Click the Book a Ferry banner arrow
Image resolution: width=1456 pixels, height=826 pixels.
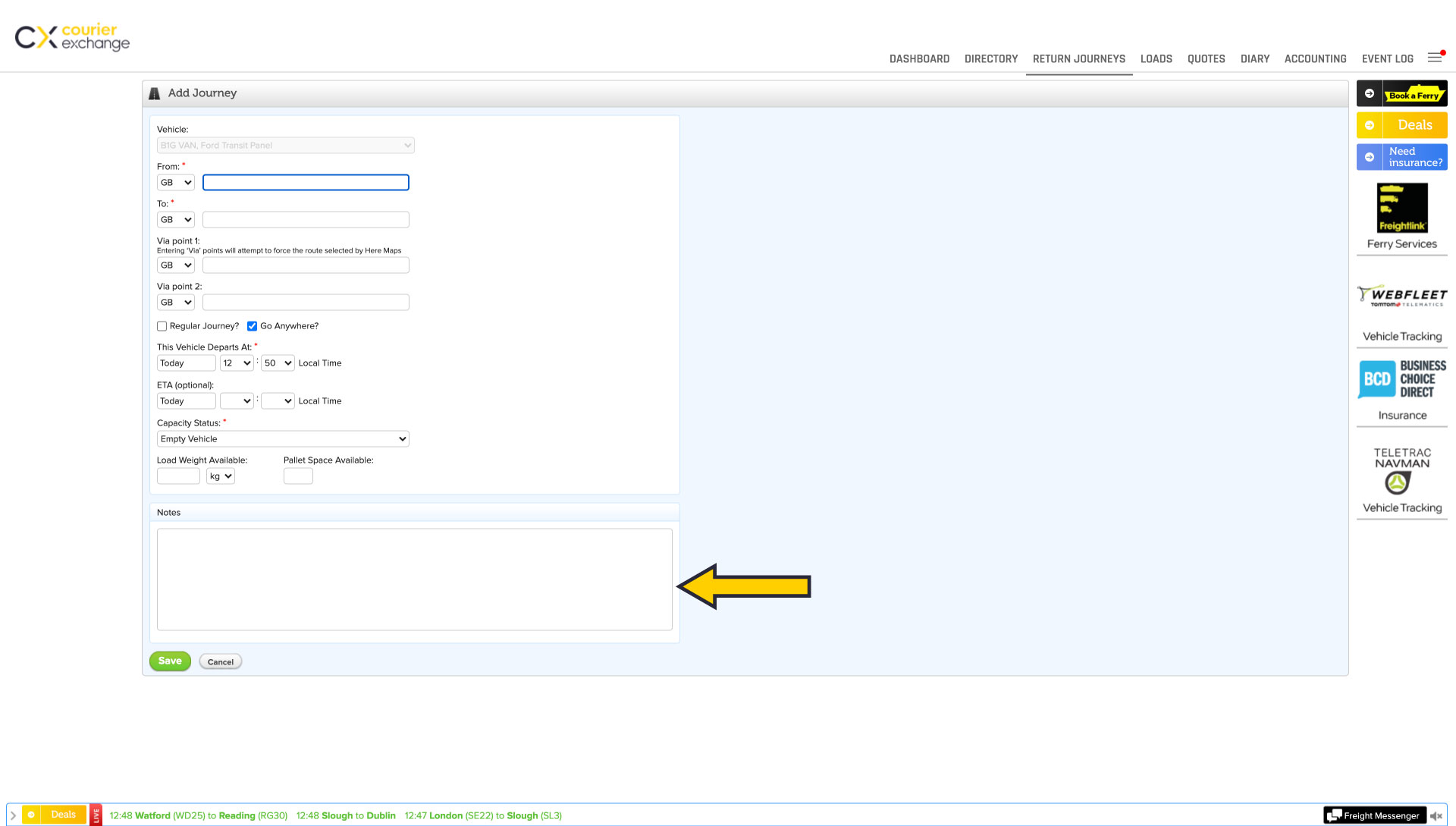tap(1370, 93)
